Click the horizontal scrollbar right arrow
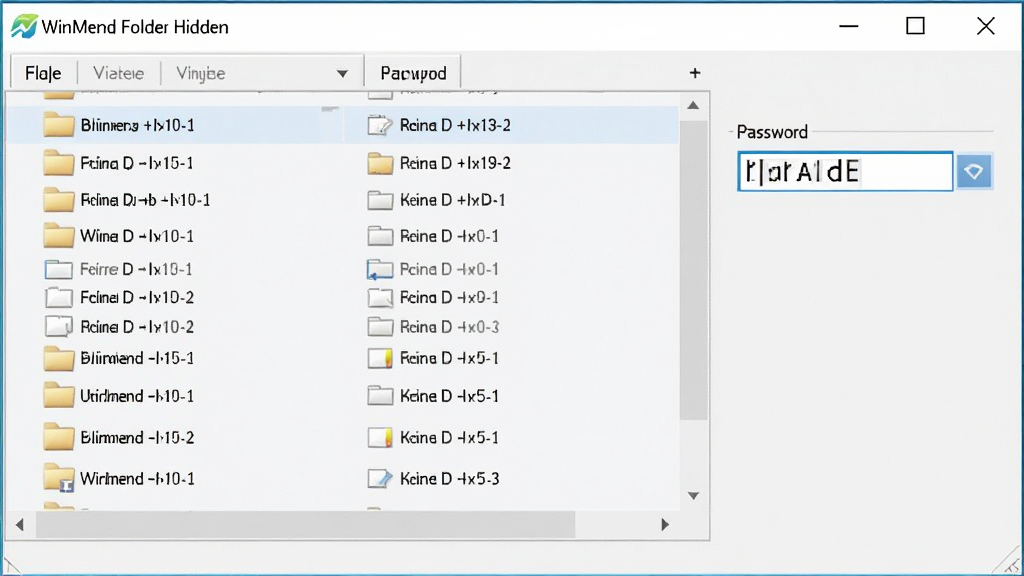Image resolution: width=1024 pixels, height=576 pixels. (x=665, y=524)
